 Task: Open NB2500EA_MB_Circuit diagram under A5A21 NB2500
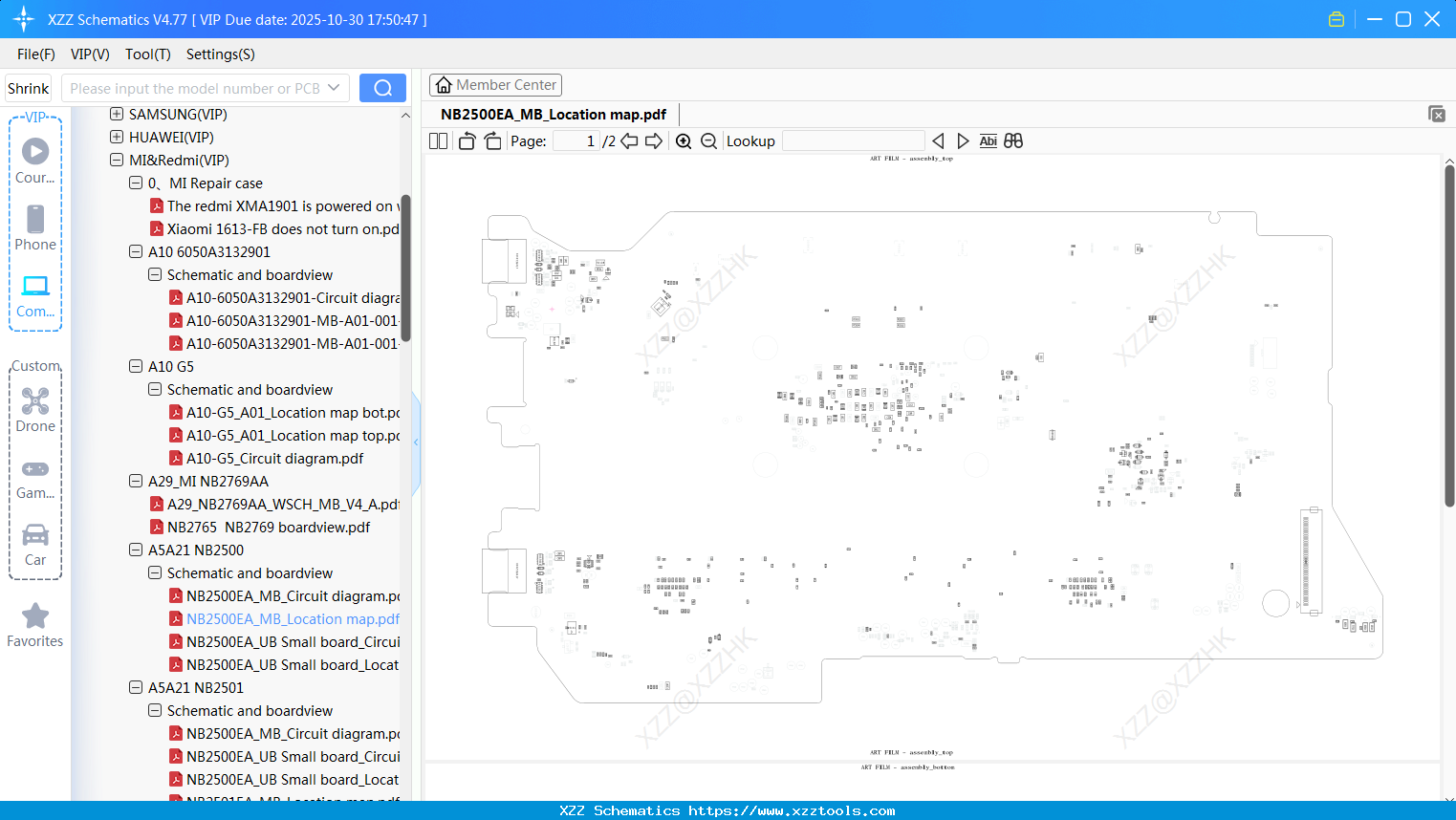284,596
